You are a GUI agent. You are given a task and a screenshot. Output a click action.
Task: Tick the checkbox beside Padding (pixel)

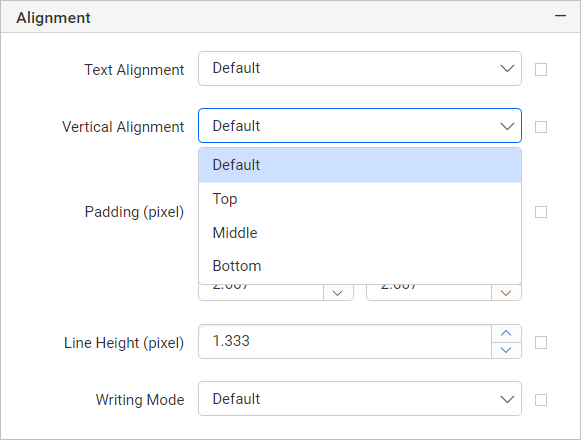tap(541, 212)
